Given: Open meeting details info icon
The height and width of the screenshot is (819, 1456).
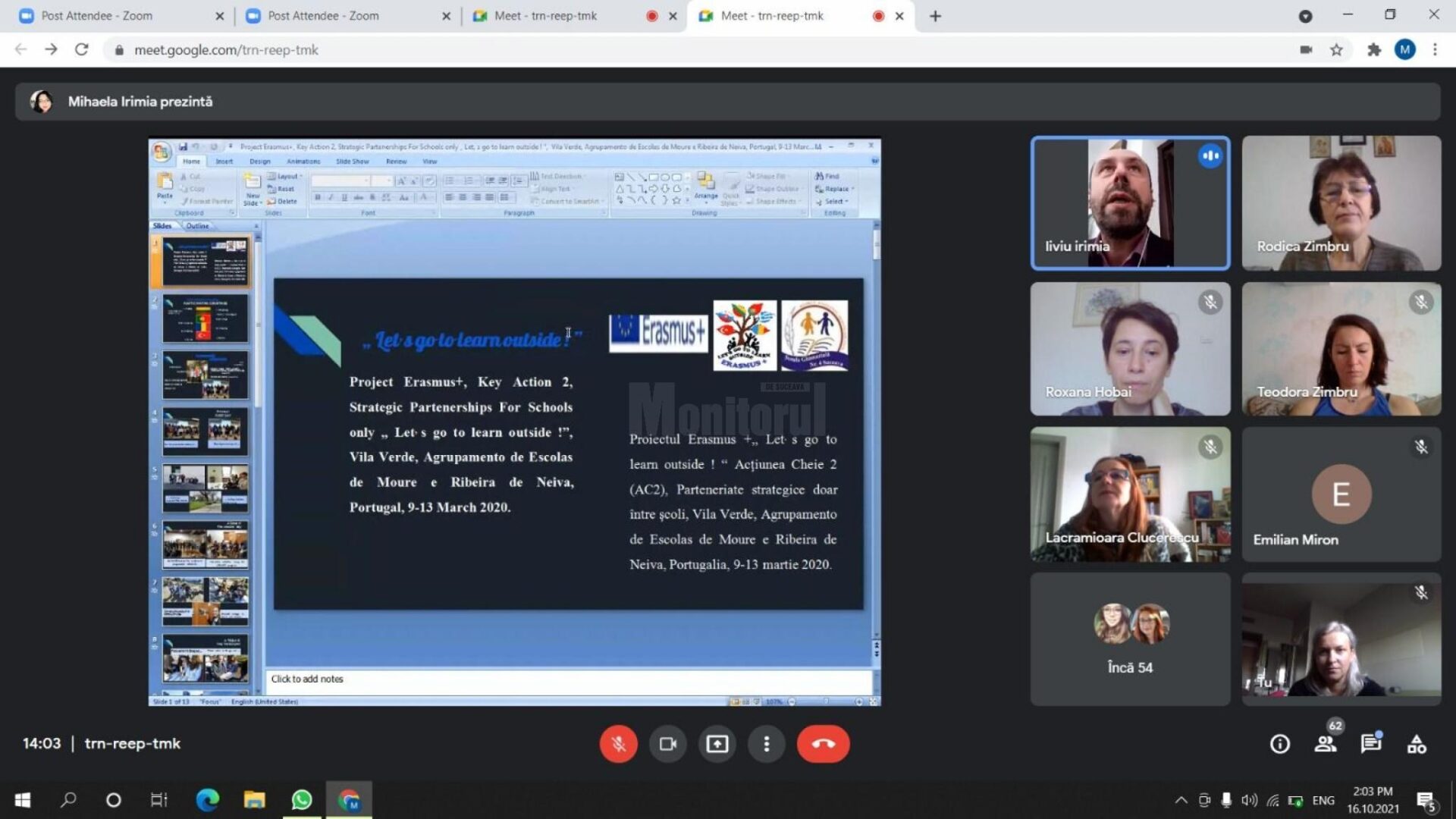Looking at the screenshot, I should 1280,744.
